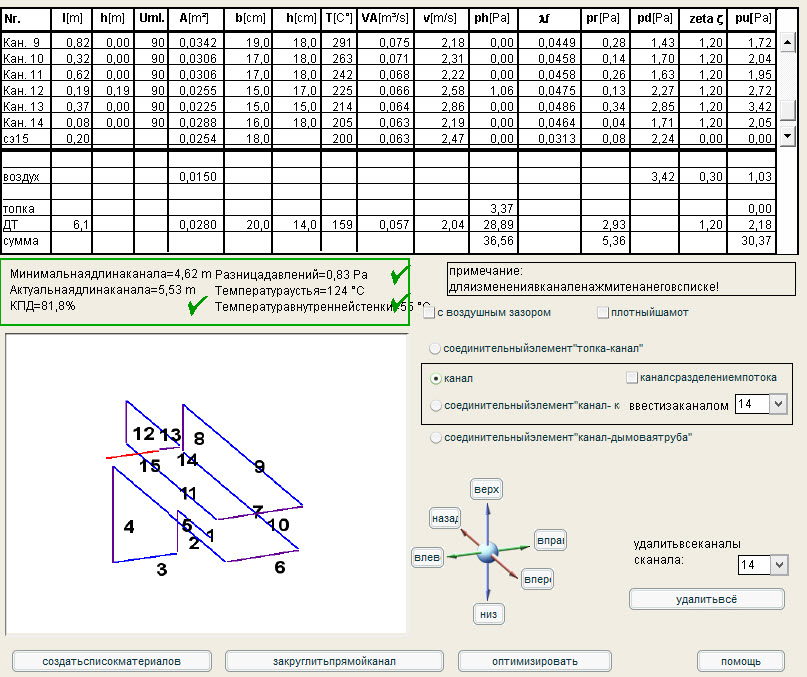Select the 'топка-канал' connecting element radio
This screenshot has width=807, height=677.
tap(435, 348)
